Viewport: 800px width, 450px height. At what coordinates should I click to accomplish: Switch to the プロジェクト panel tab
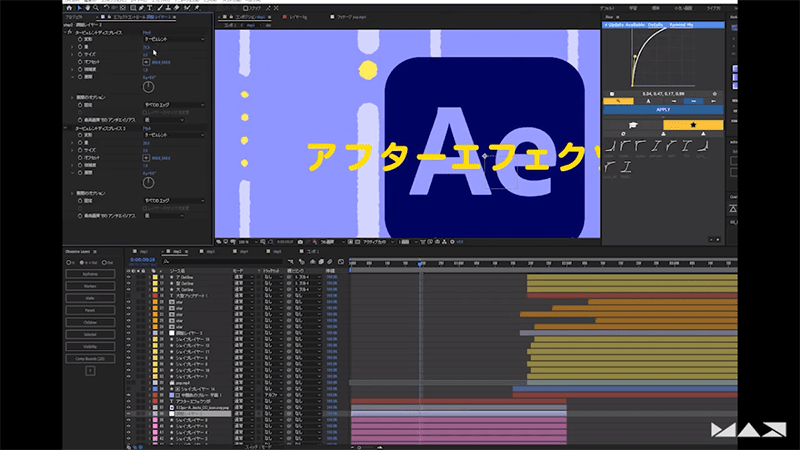click(x=74, y=17)
